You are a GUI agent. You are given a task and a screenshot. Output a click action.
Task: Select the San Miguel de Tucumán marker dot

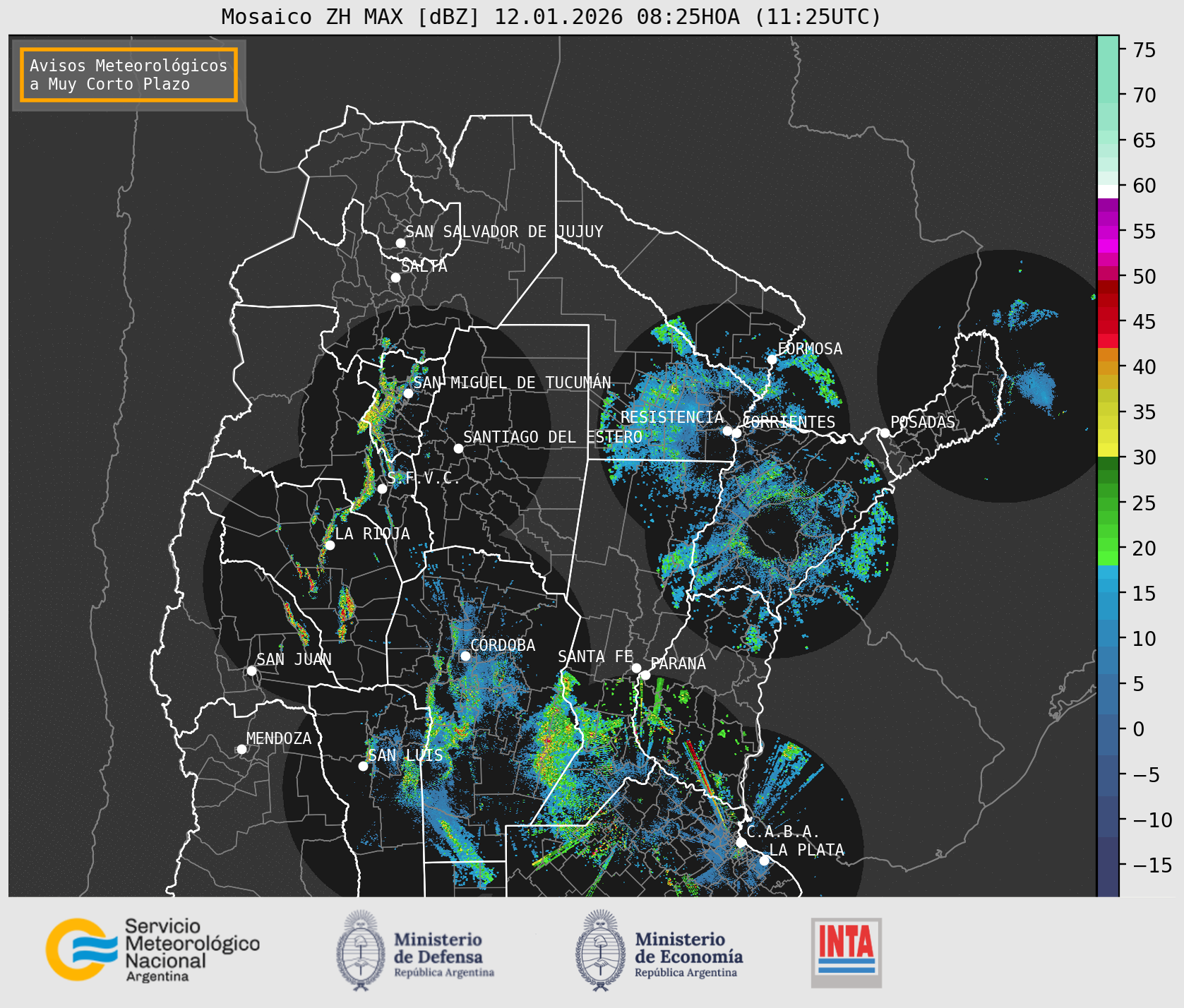click(x=407, y=393)
